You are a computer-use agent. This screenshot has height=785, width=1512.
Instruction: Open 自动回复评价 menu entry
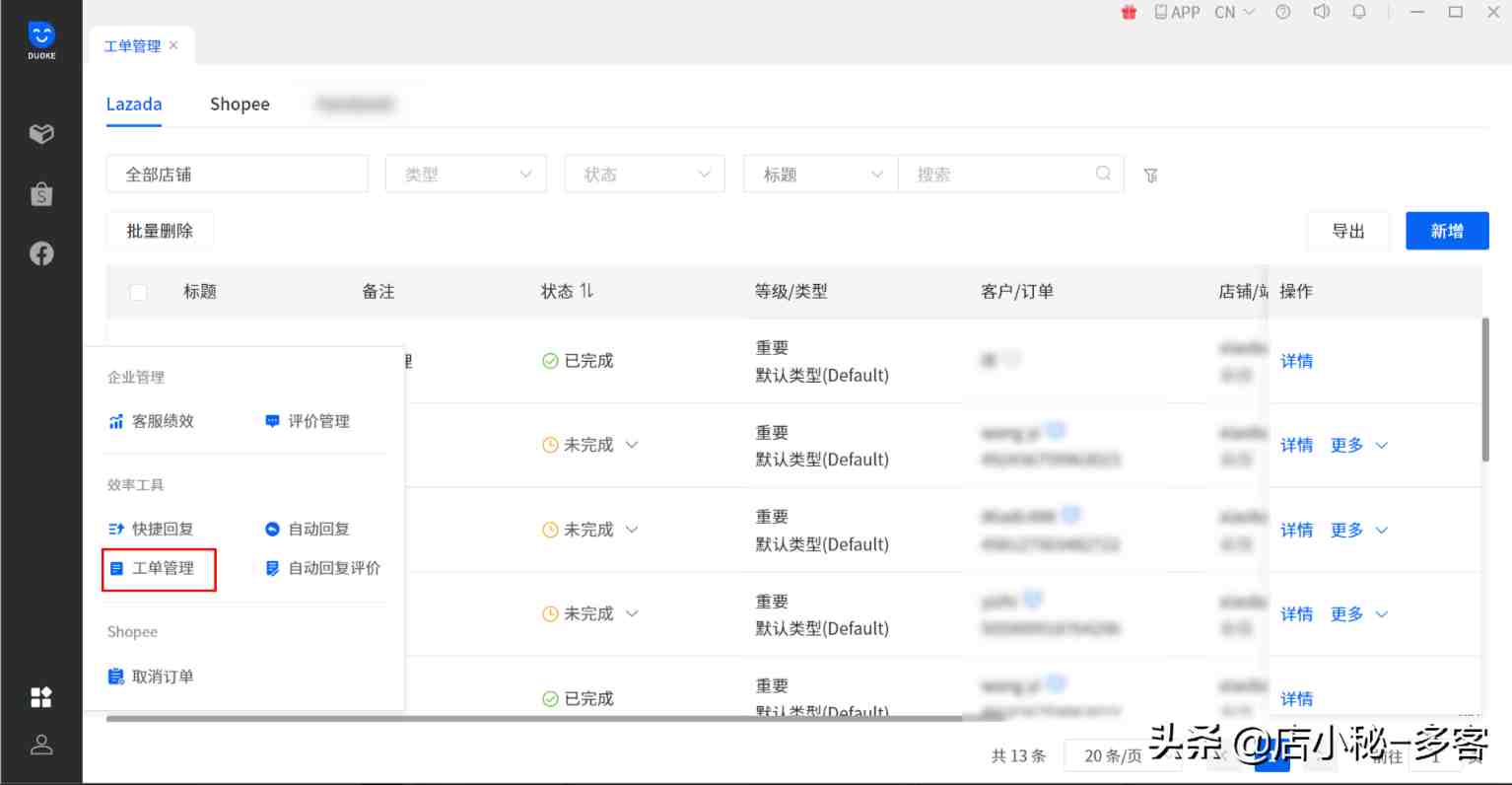323,568
